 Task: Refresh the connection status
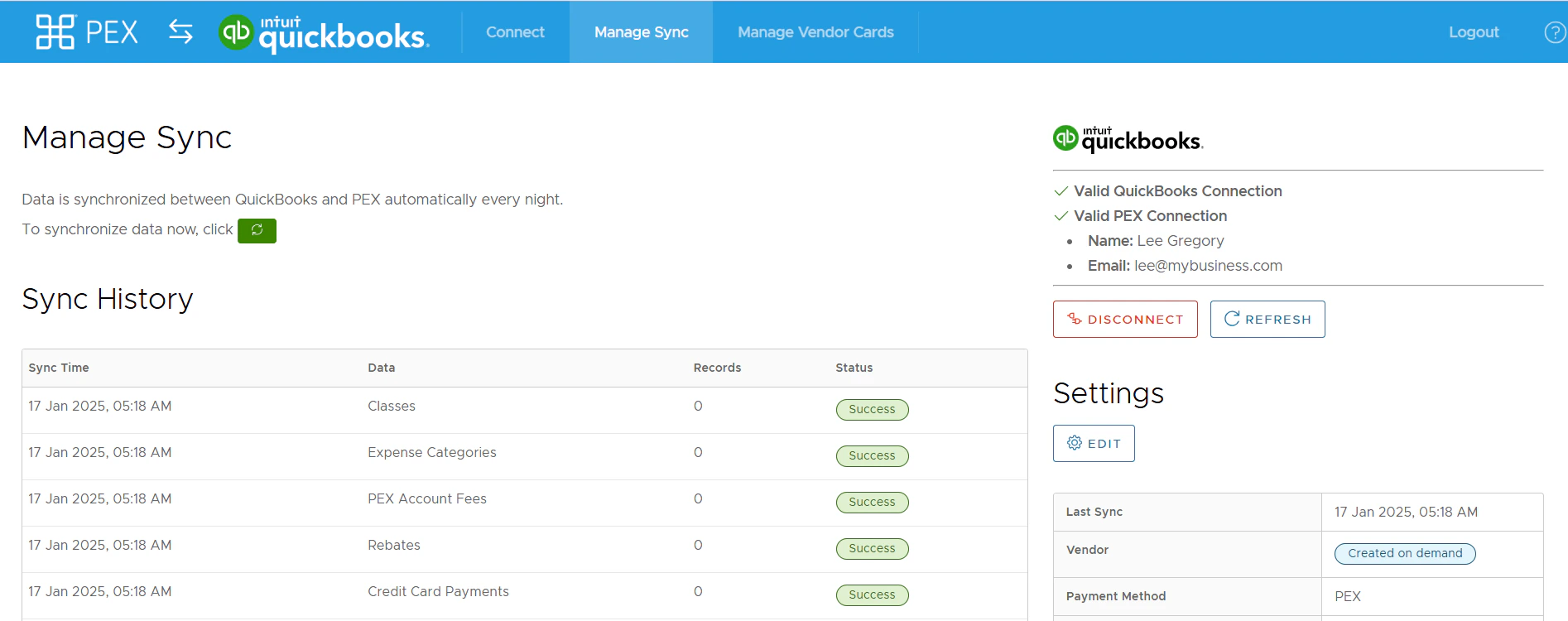tap(1267, 320)
